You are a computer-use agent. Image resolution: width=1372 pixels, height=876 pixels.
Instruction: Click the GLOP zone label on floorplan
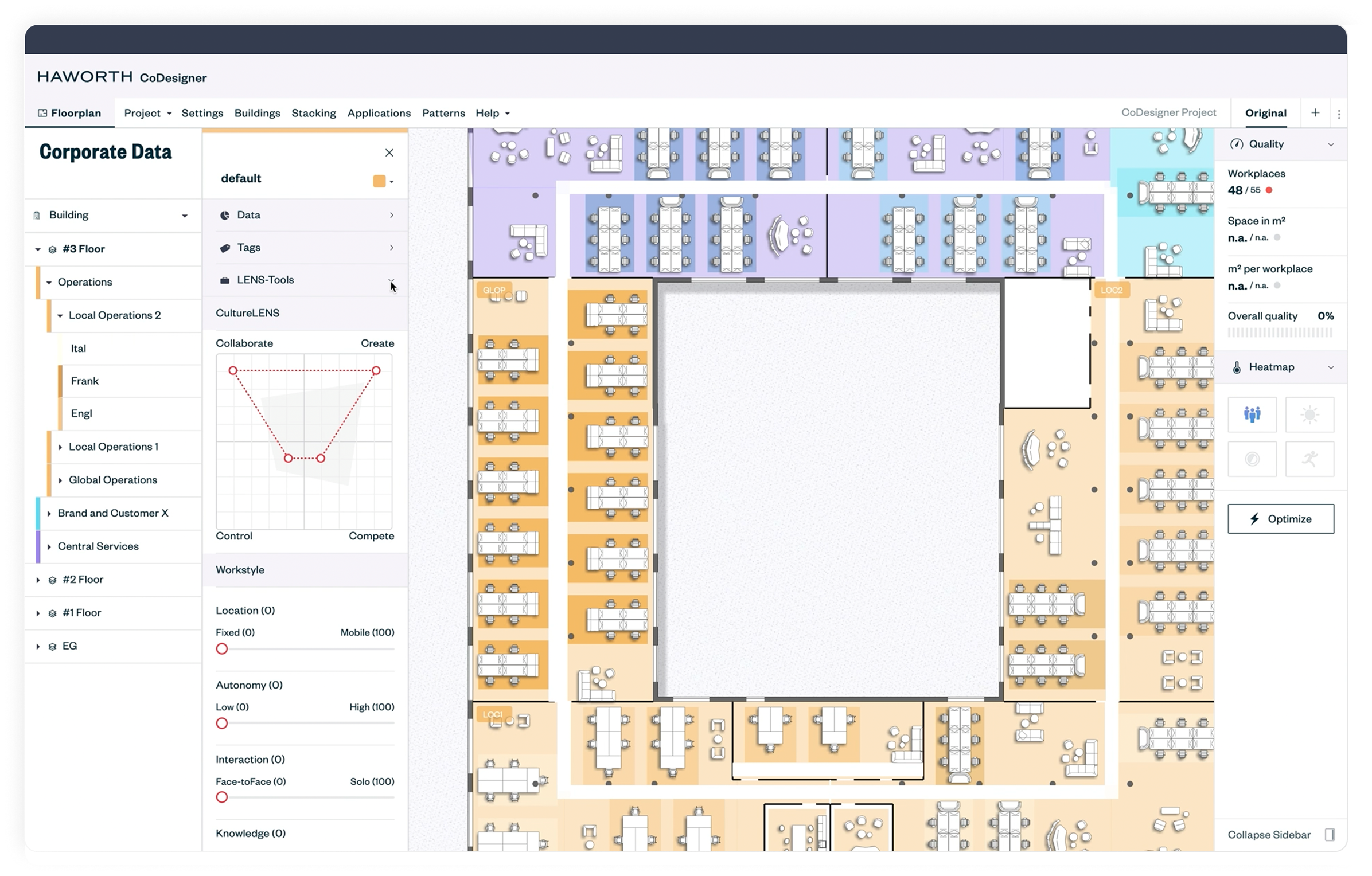click(494, 290)
